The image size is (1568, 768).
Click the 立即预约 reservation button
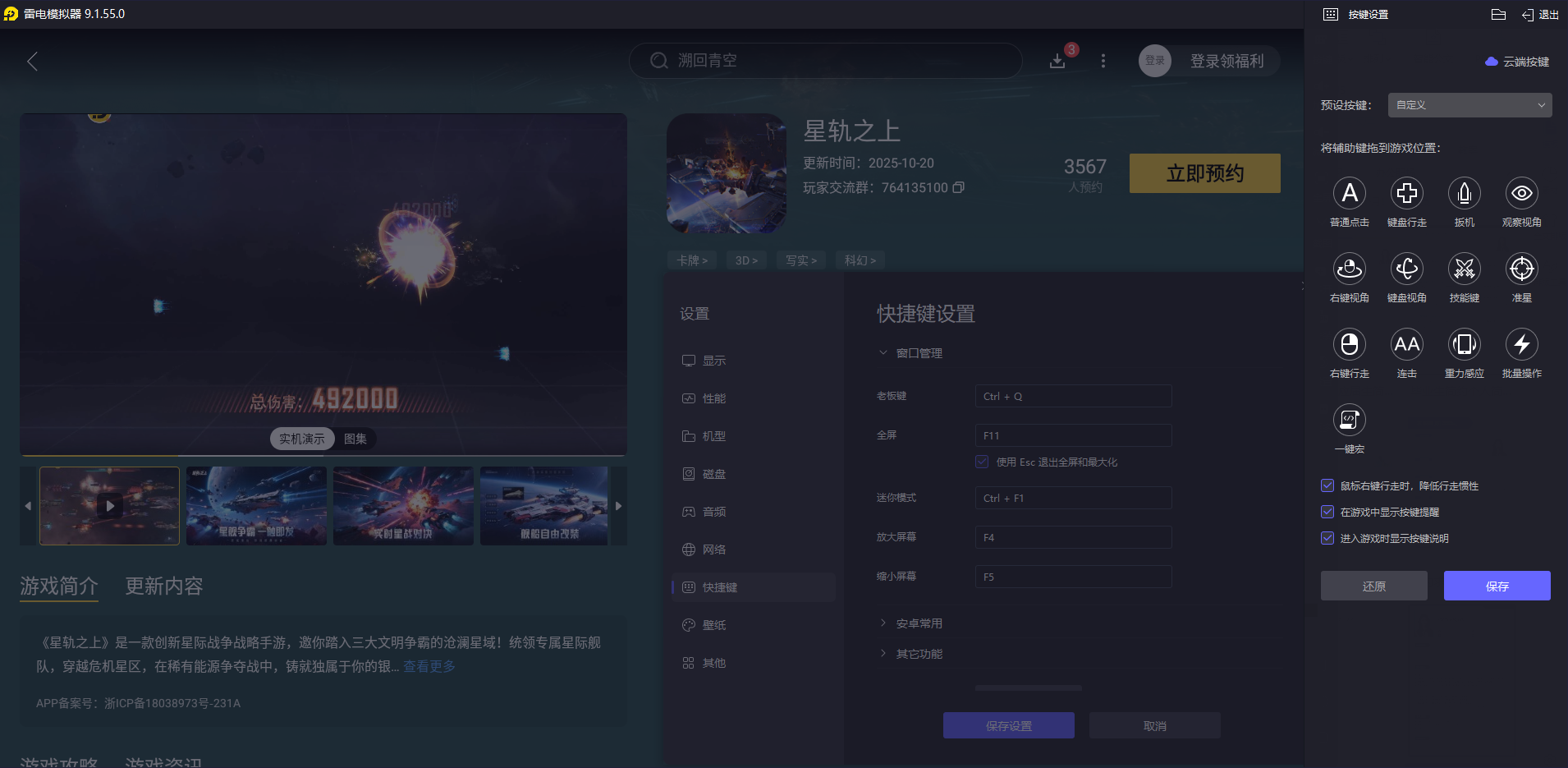[x=1204, y=173]
